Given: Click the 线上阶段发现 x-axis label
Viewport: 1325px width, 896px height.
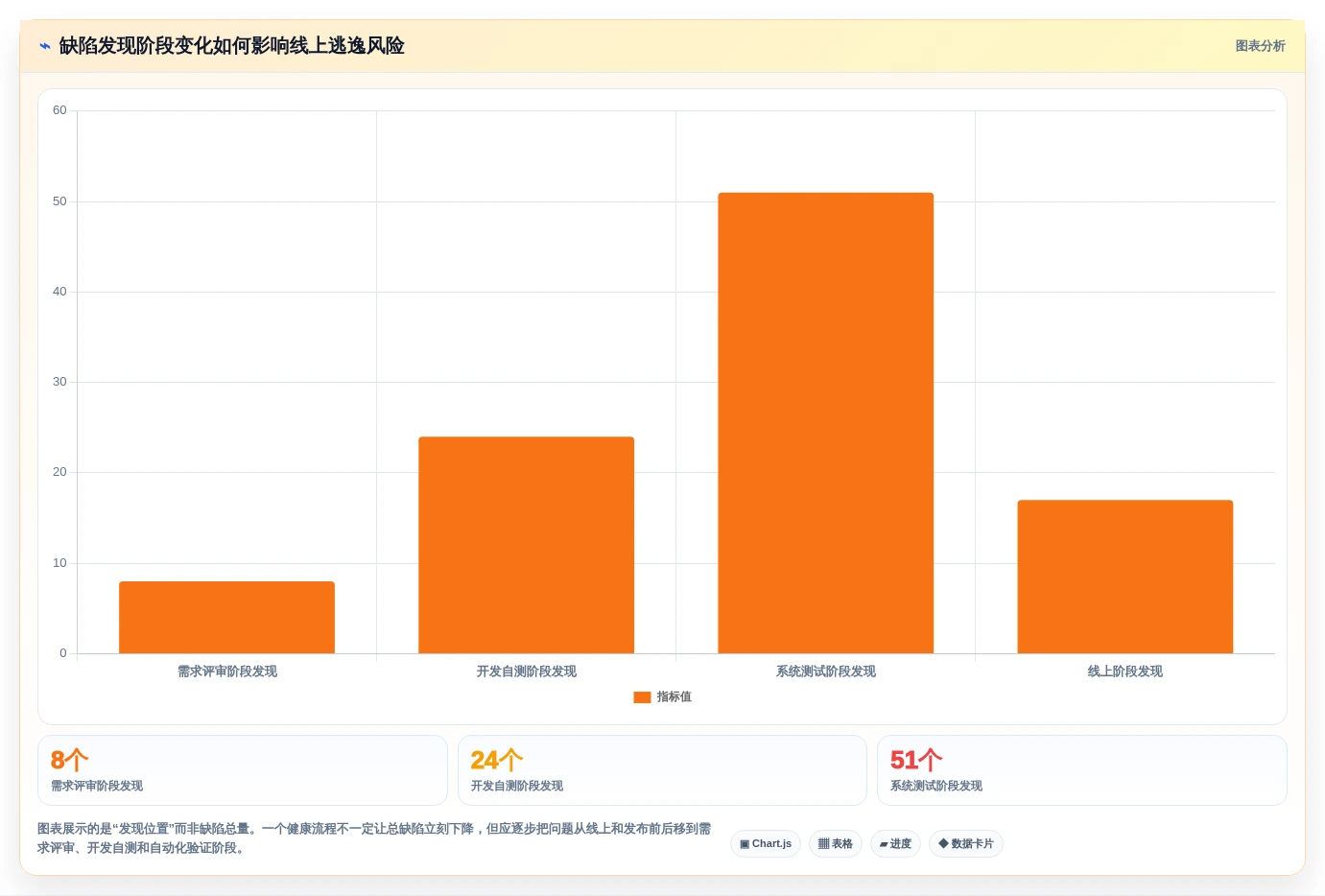Looking at the screenshot, I should [1125, 672].
